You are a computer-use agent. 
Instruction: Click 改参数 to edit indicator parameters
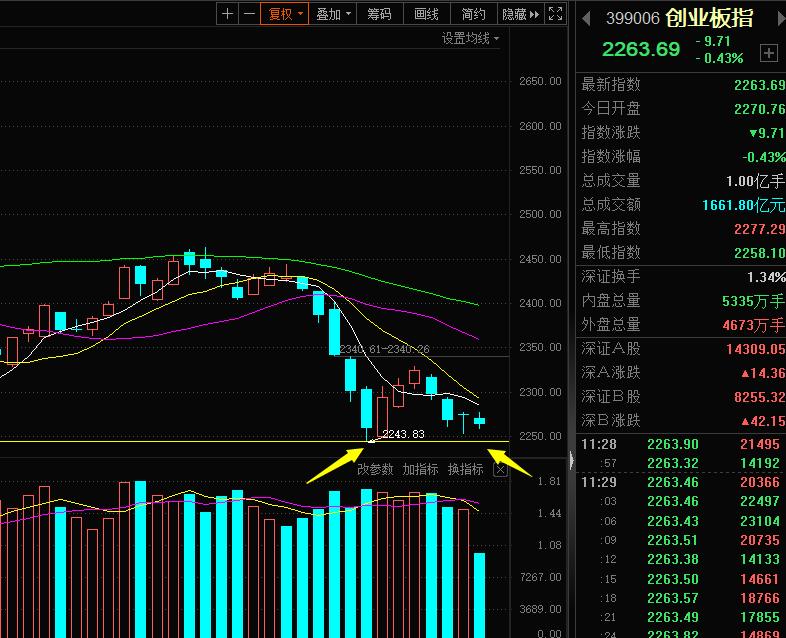[375, 470]
